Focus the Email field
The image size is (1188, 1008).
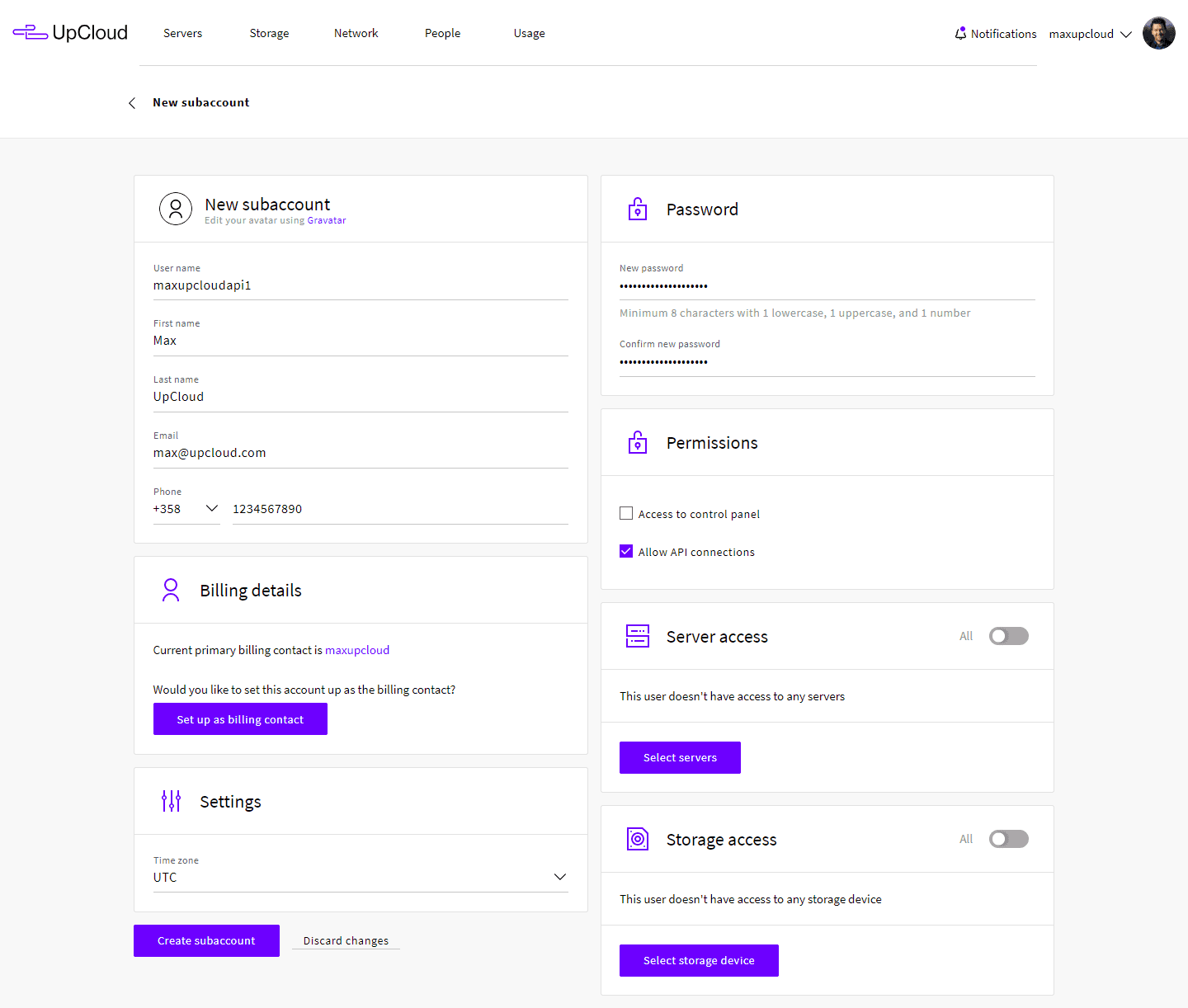click(361, 453)
